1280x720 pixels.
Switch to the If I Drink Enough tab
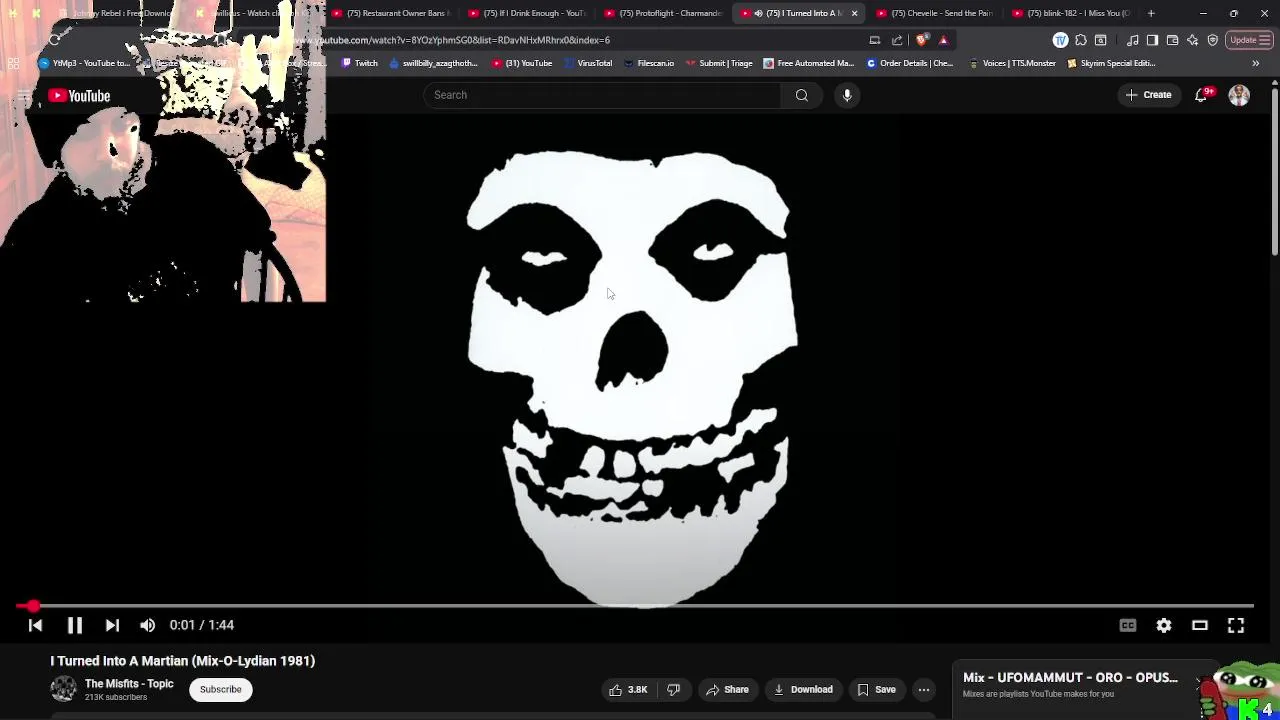click(x=526, y=13)
